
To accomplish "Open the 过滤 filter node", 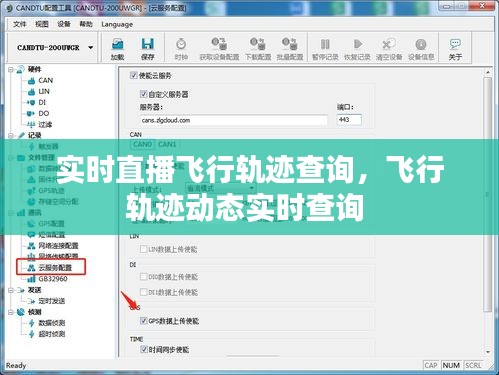I will coord(40,124).
